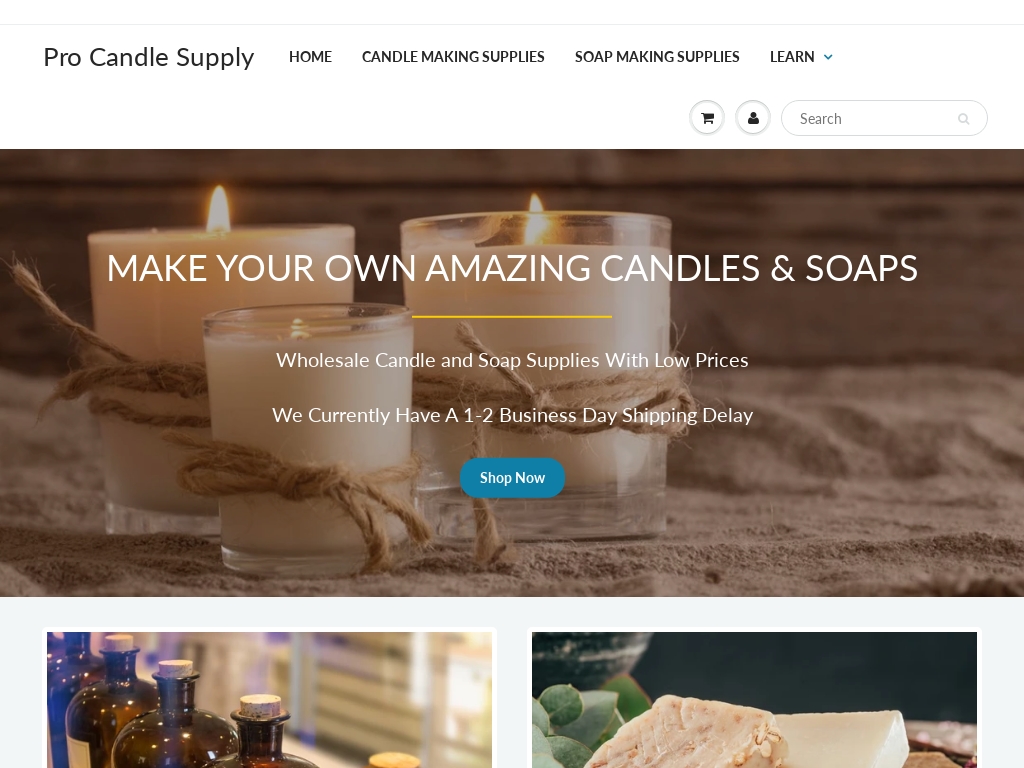Open CANDLE MAKING SUPPLIES page
Image resolution: width=1024 pixels, height=768 pixels.
[x=453, y=57]
